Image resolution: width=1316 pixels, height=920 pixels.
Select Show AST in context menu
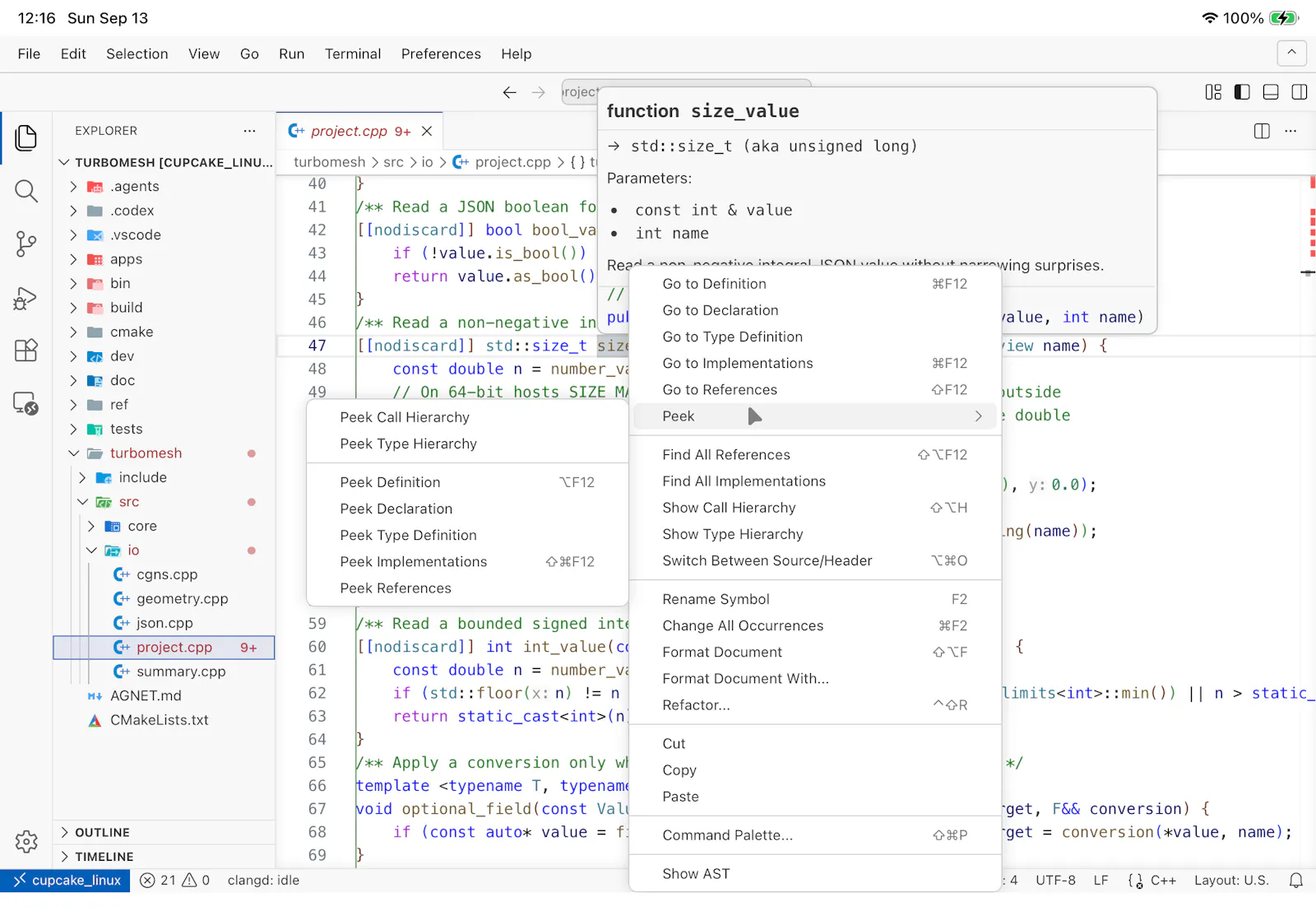click(815, 874)
